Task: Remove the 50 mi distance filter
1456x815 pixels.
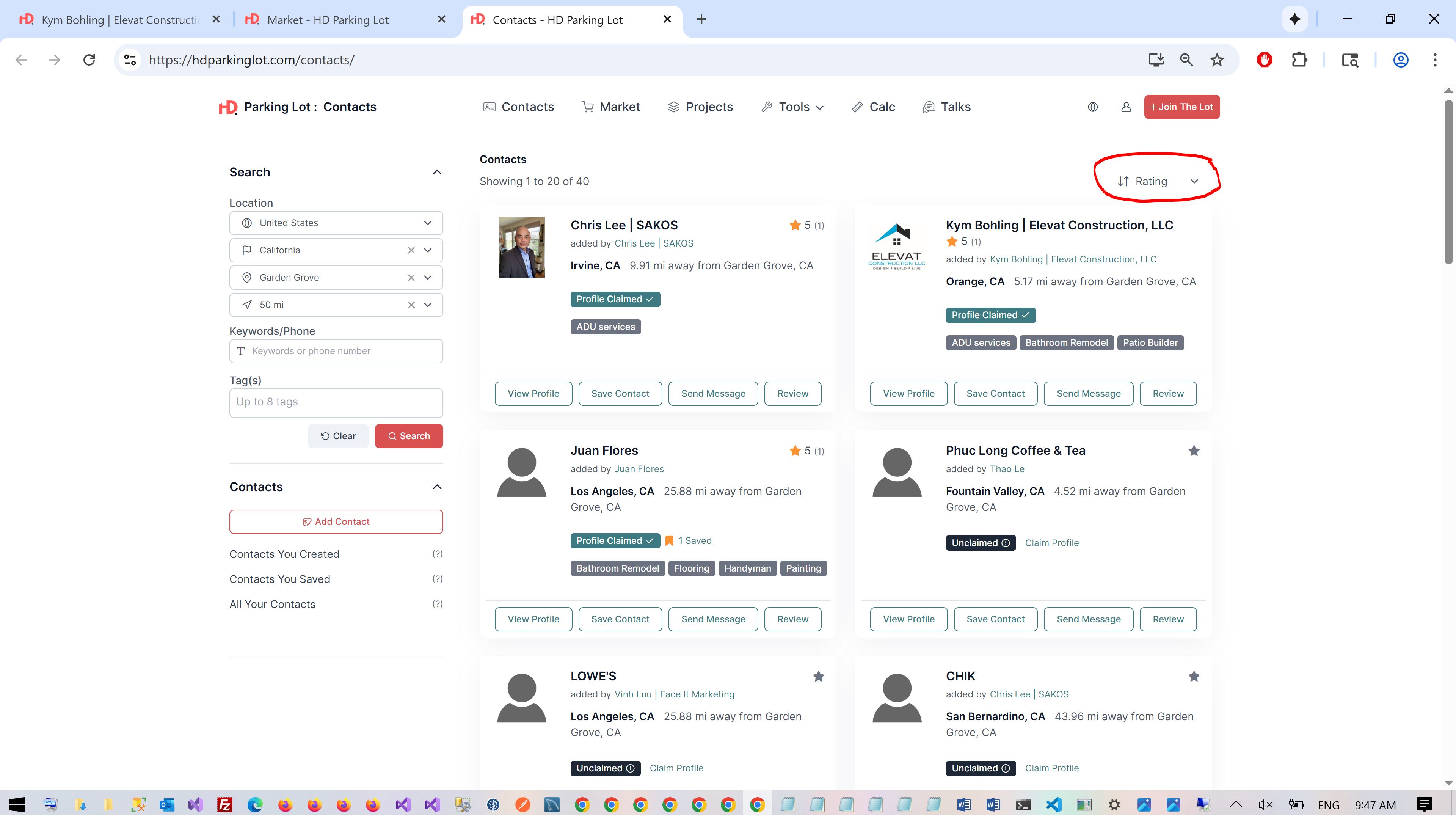Action: [x=411, y=305]
